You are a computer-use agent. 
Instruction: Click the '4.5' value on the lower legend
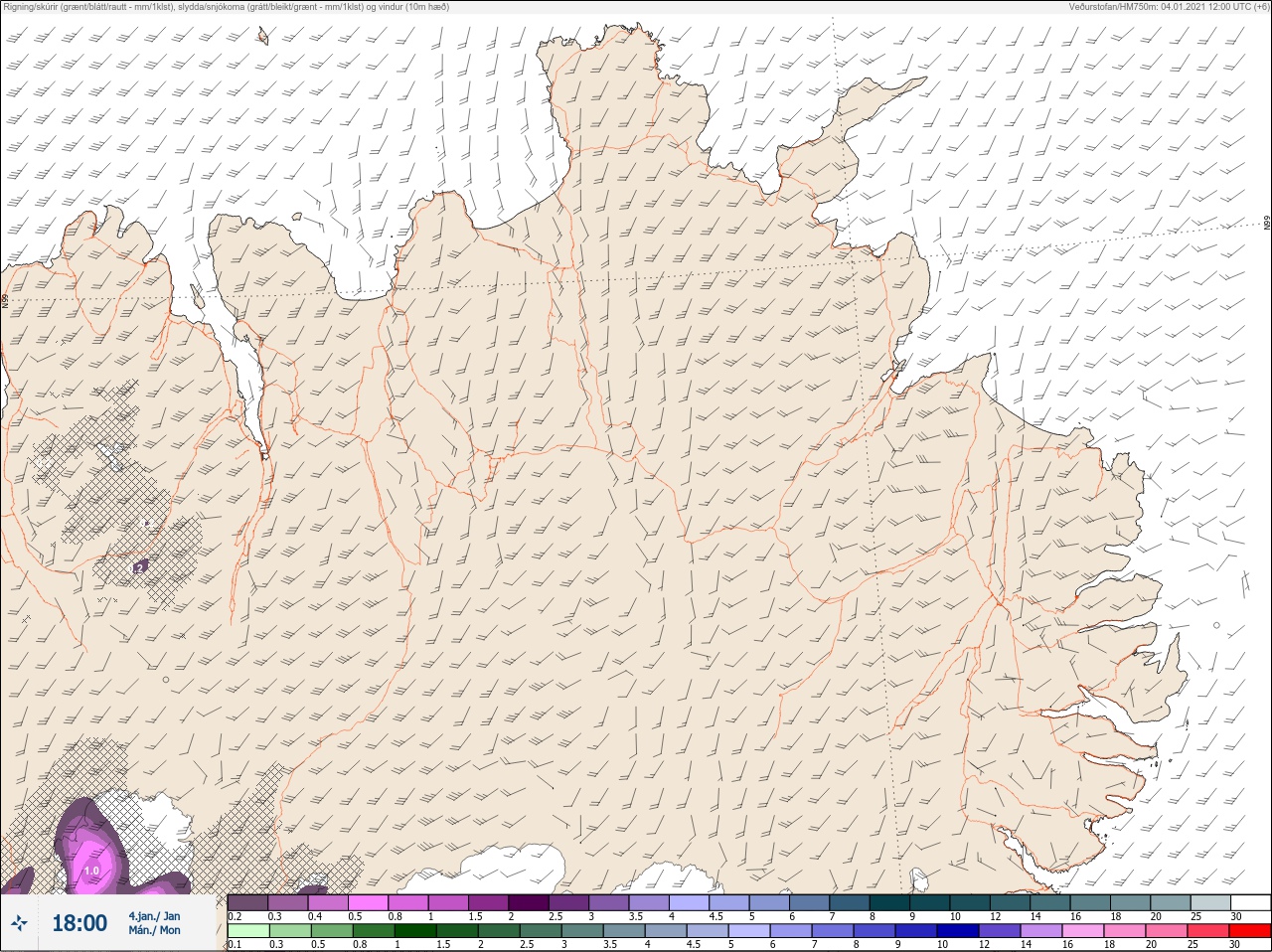point(696,945)
